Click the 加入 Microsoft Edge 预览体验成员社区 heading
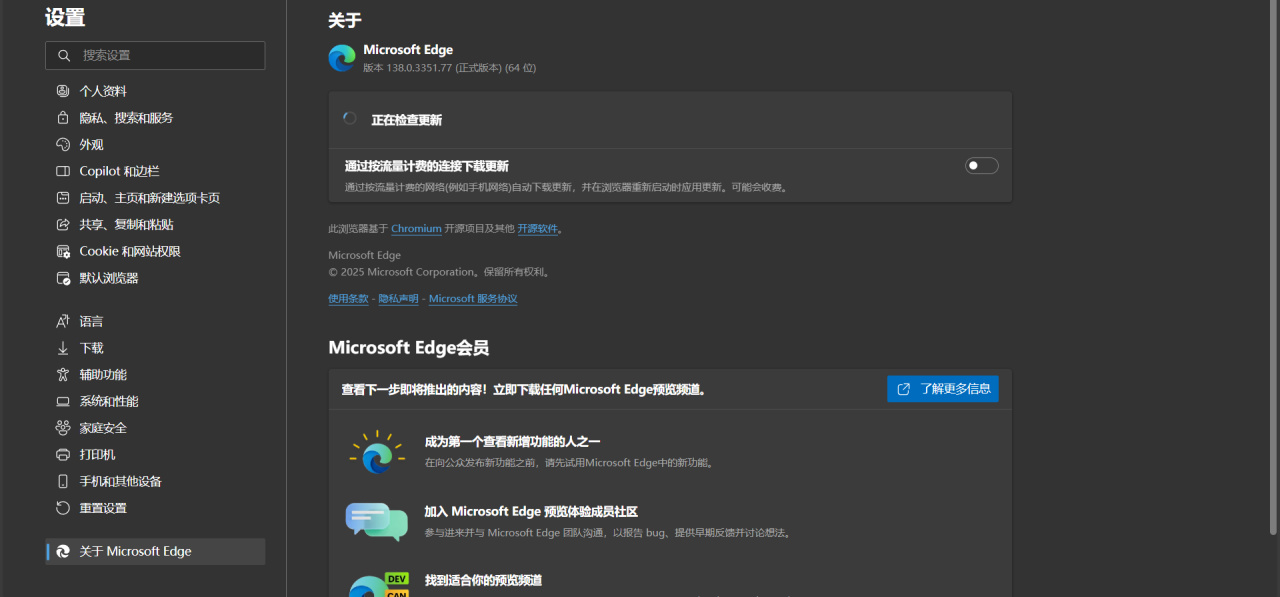This screenshot has width=1280, height=597. [x=531, y=512]
